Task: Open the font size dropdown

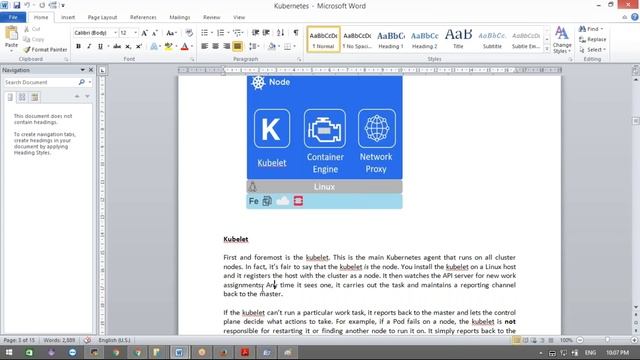Action: (x=136, y=33)
